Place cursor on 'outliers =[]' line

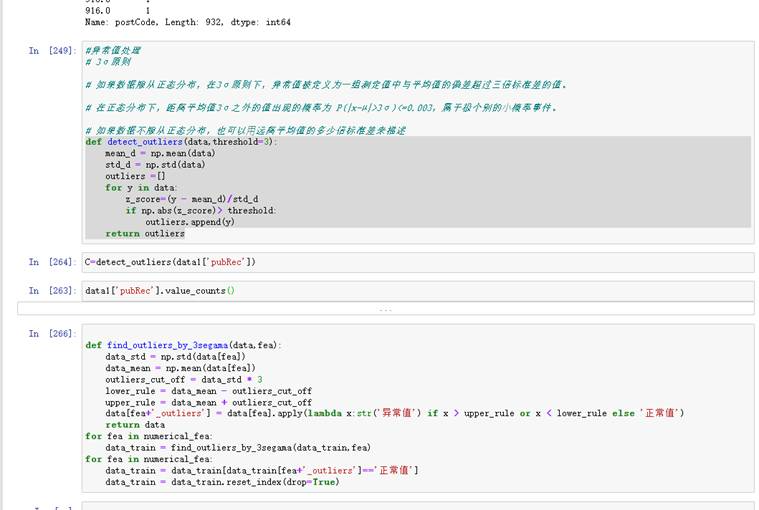135,176
